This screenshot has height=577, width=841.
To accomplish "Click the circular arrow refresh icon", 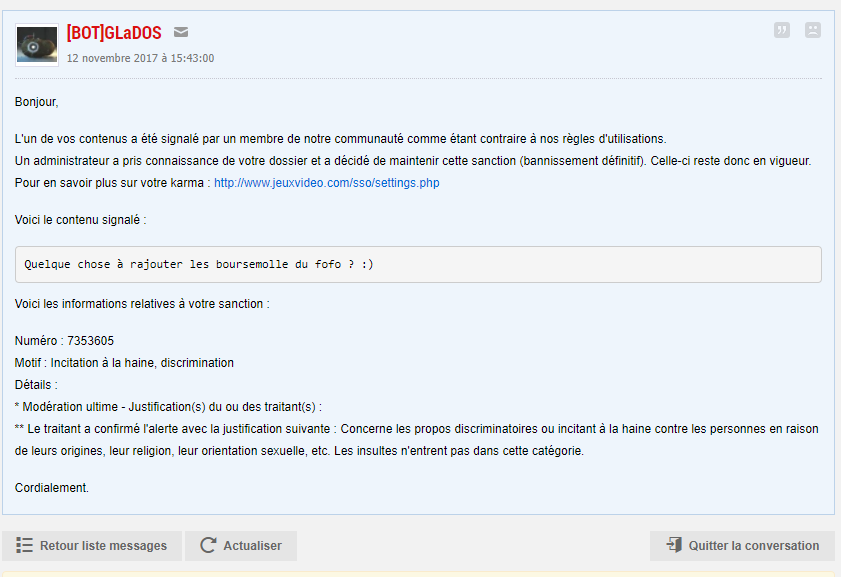I will (208, 545).
